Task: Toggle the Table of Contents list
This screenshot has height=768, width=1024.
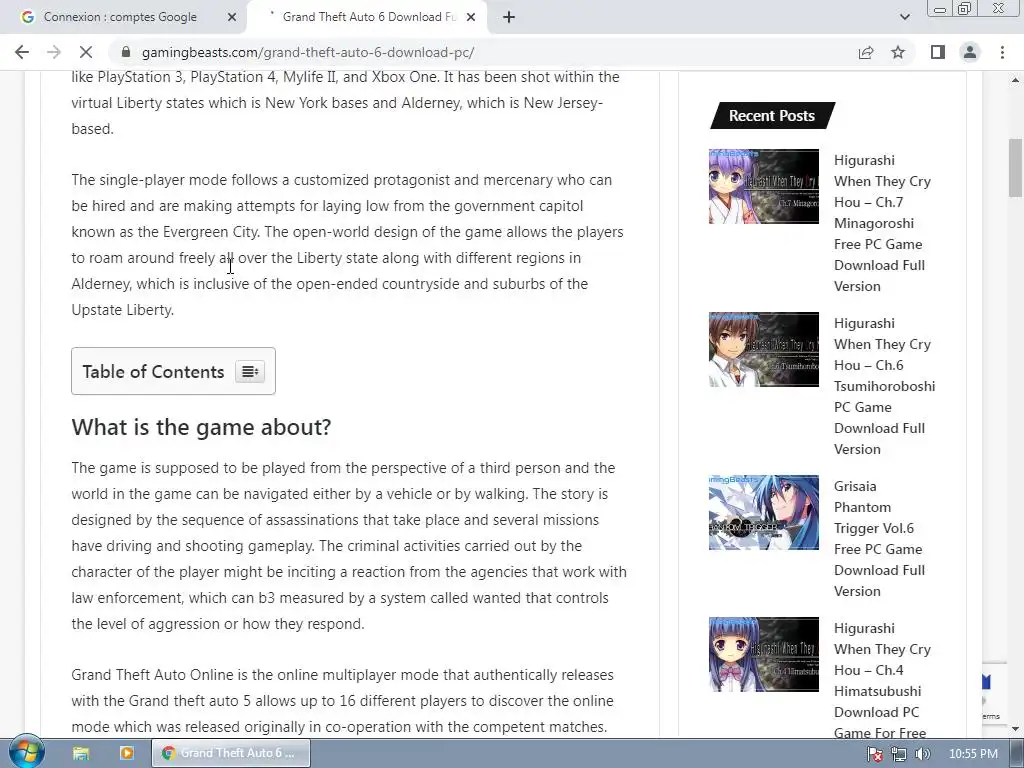Action: click(x=250, y=372)
